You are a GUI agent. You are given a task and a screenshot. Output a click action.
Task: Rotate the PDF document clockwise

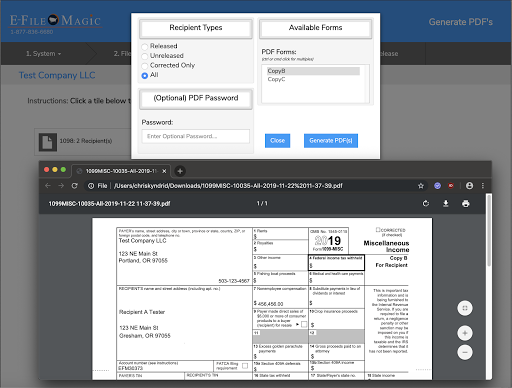426,203
